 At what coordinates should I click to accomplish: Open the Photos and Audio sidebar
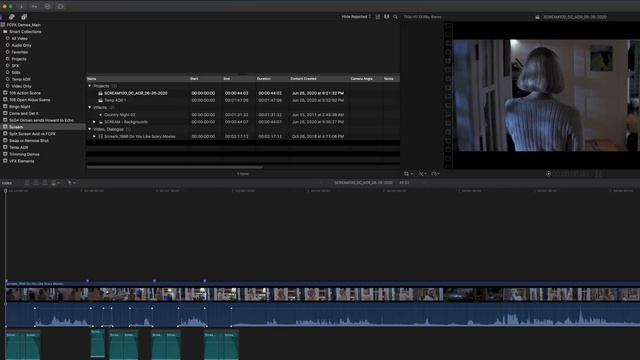click(12, 17)
